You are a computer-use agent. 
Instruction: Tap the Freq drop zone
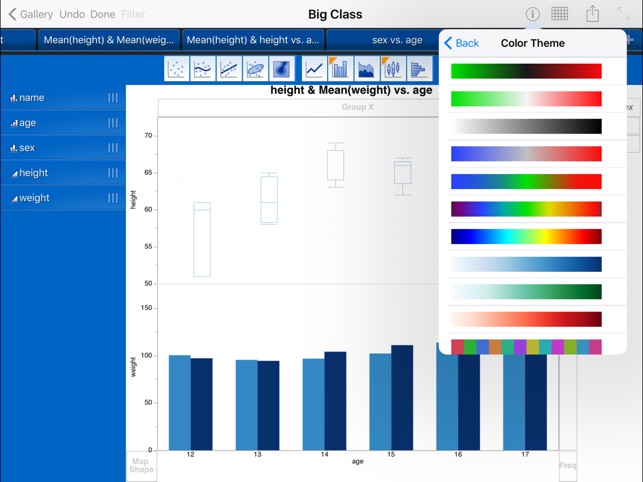click(568, 466)
